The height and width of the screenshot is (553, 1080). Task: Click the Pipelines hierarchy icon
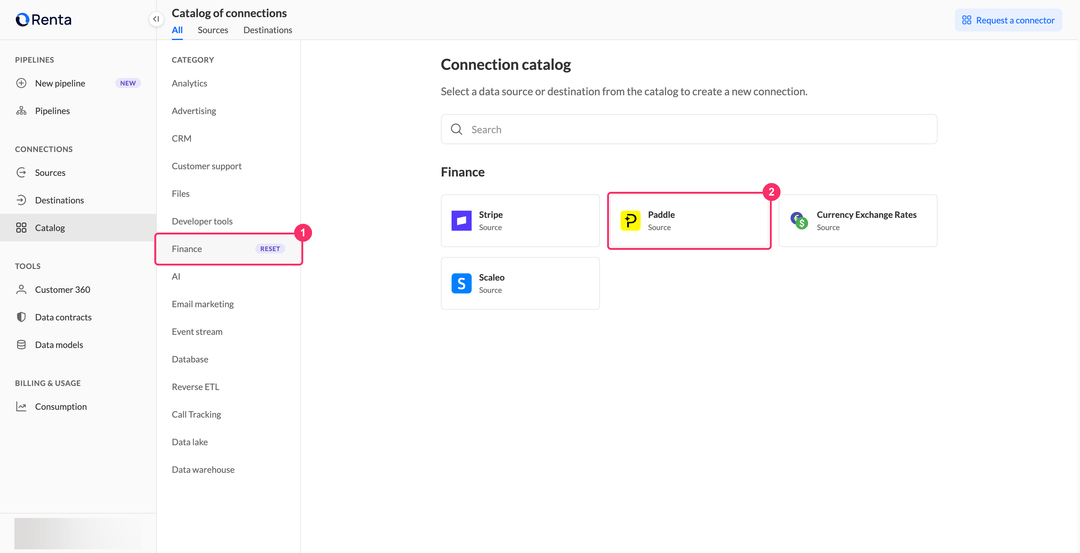21,111
